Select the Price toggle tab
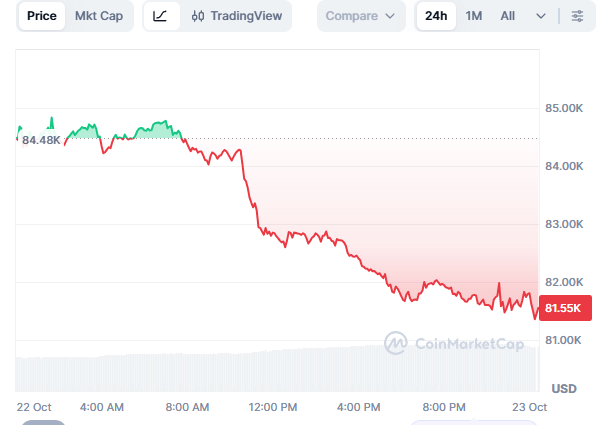The image size is (598, 425). coord(42,16)
